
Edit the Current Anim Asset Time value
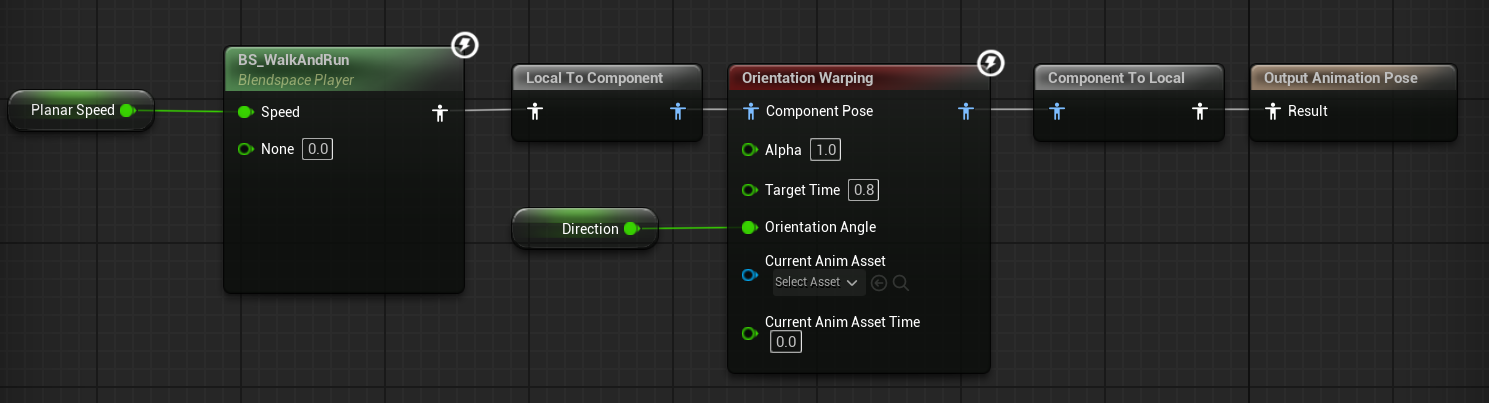[785, 342]
